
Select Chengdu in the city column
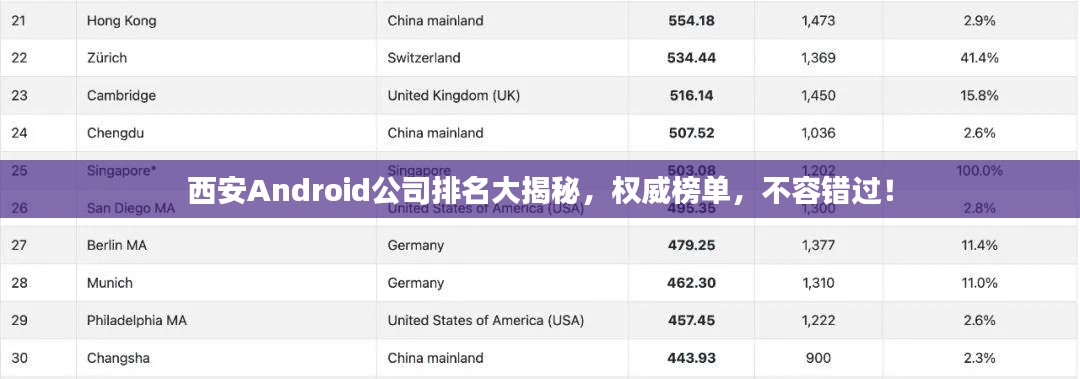point(115,133)
